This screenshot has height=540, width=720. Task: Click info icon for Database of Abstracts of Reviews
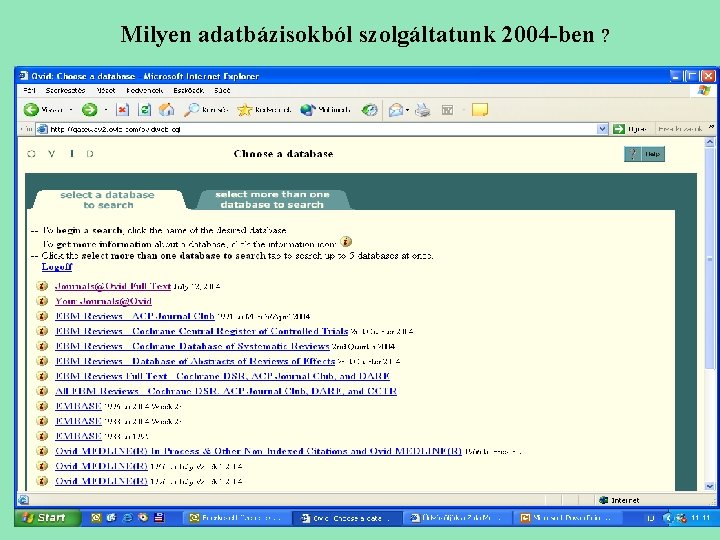pos(42,361)
